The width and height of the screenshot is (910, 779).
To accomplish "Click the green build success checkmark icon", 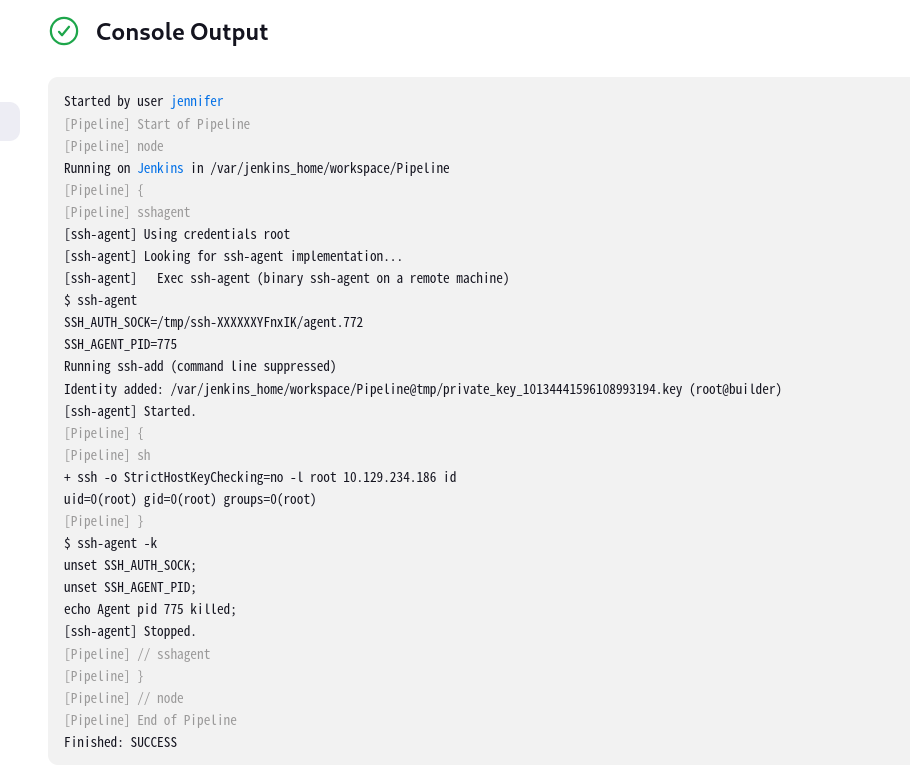I will pos(64,31).
